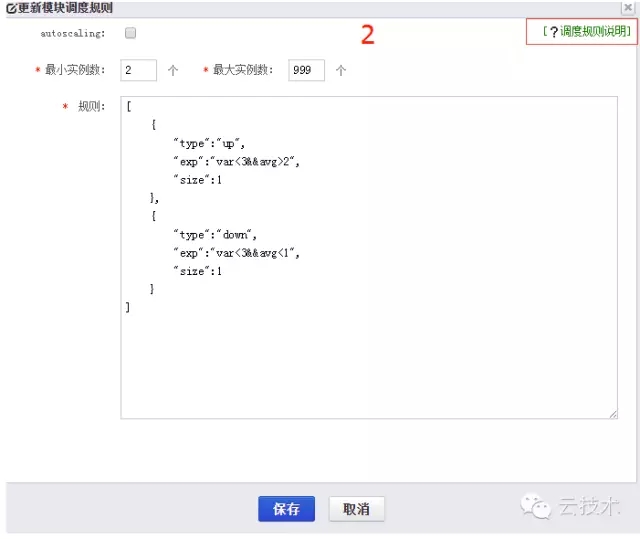Click the 云技术 watermark text
This screenshot has height=539, width=640.
(589, 507)
